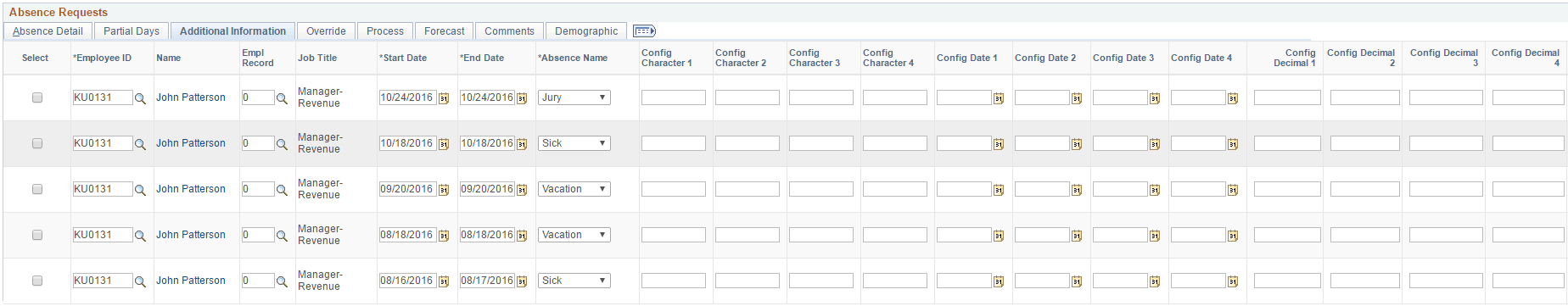Open John Patterson link in 10/18/2016 row
Screen dimensions: 1568x306
pos(191,143)
